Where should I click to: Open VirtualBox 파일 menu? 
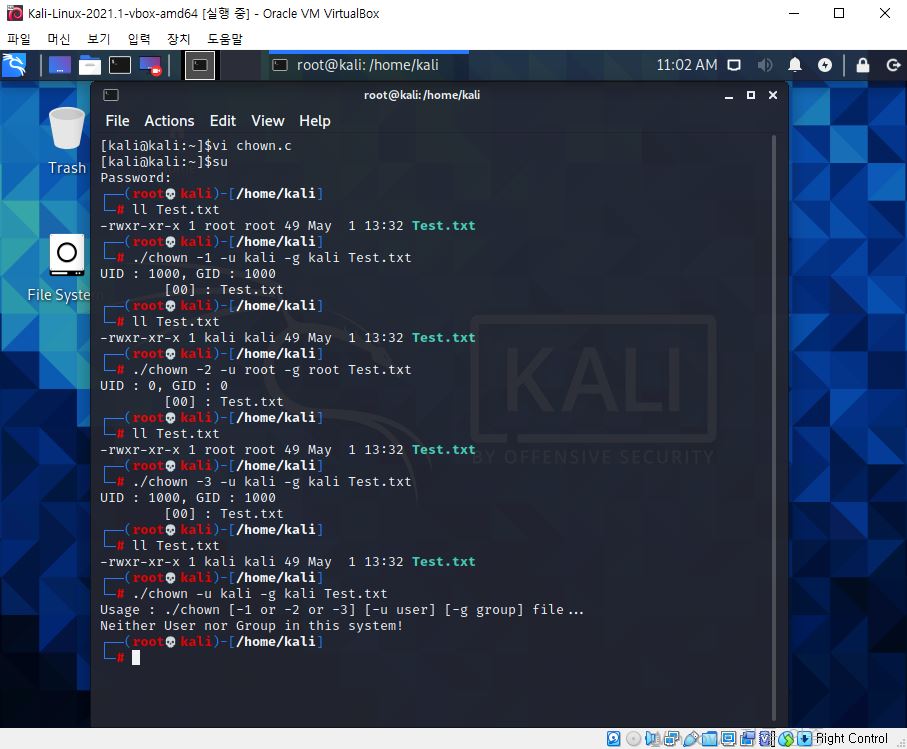(19, 39)
